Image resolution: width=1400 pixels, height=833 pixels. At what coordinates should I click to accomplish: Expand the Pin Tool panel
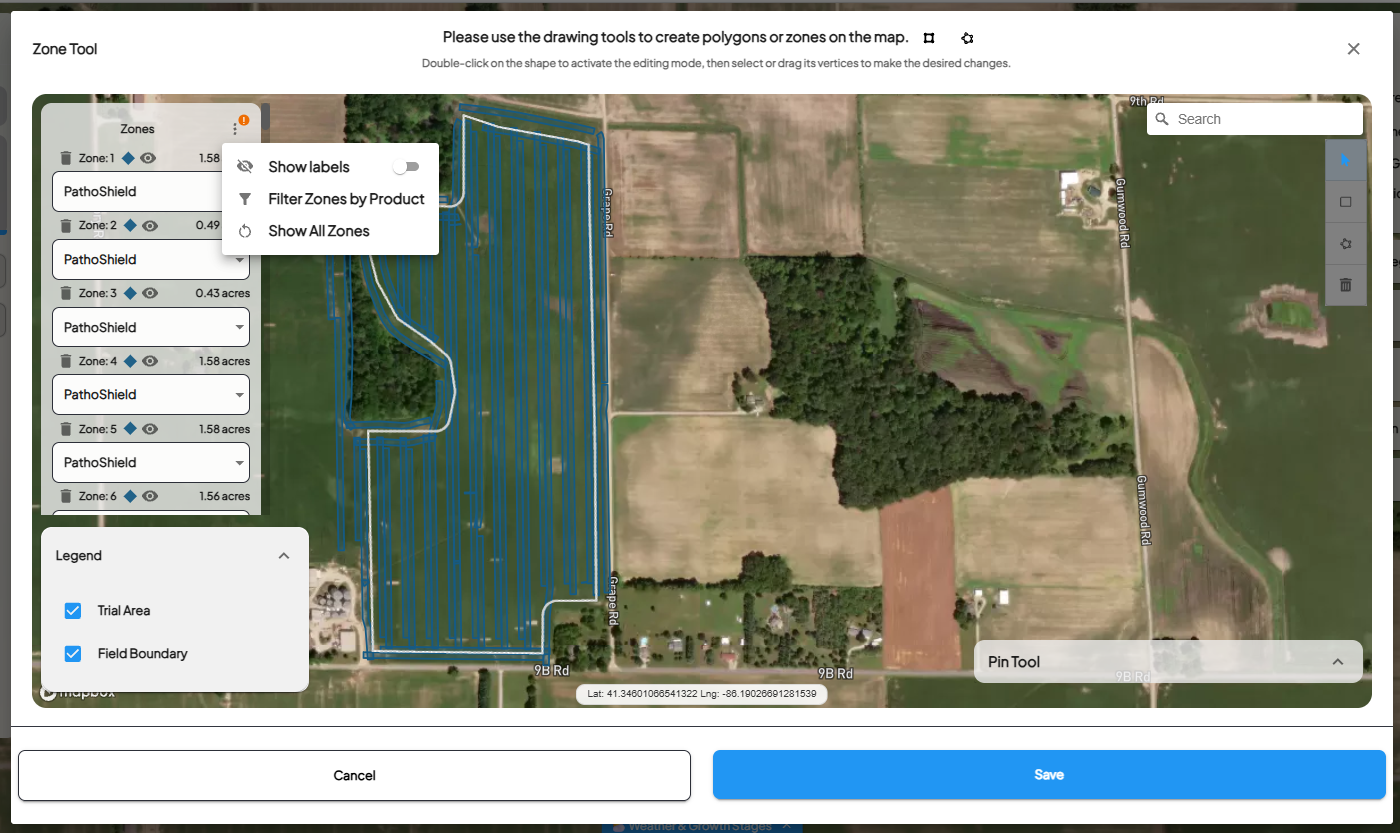(x=1337, y=662)
